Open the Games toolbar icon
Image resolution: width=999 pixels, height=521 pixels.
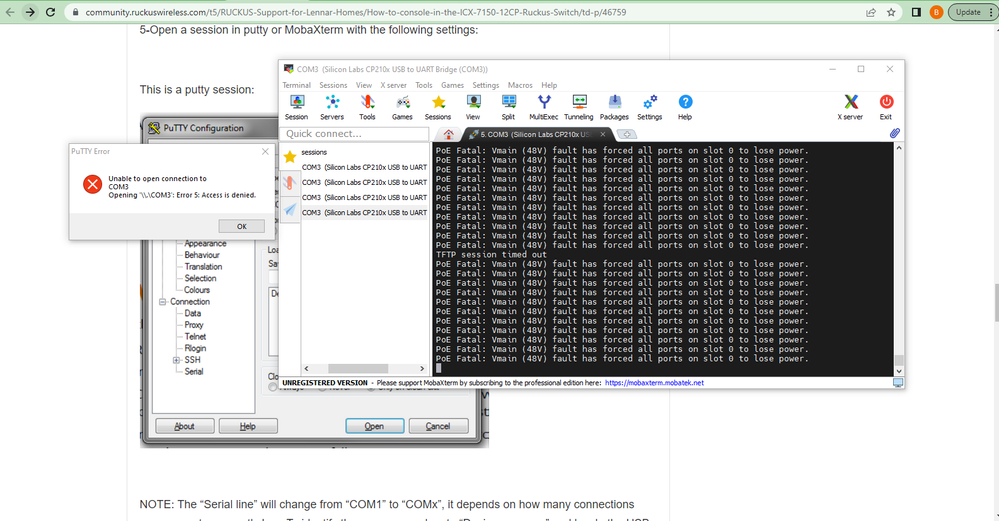402,107
